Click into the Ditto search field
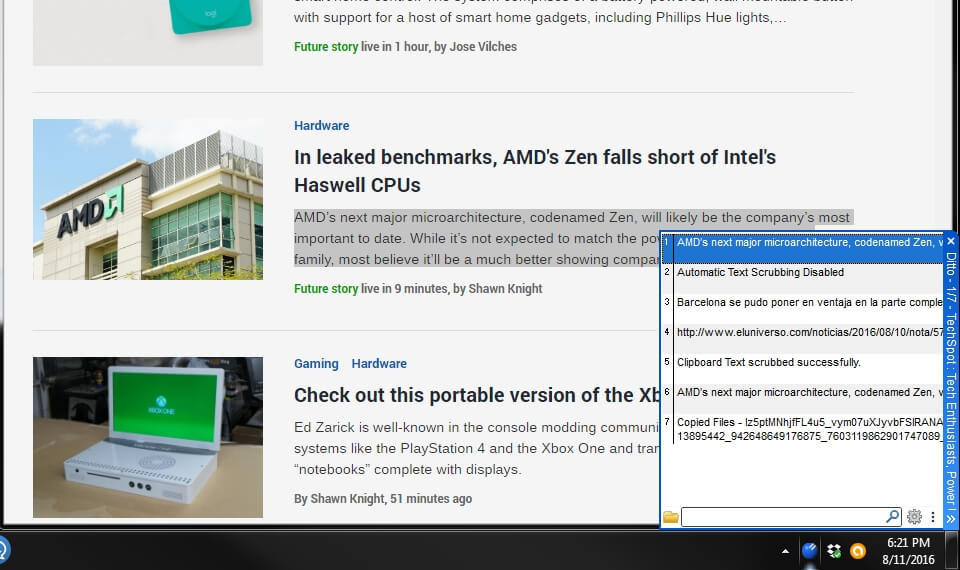Viewport: 960px width, 570px height. pyautogui.click(x=782, y=517)
